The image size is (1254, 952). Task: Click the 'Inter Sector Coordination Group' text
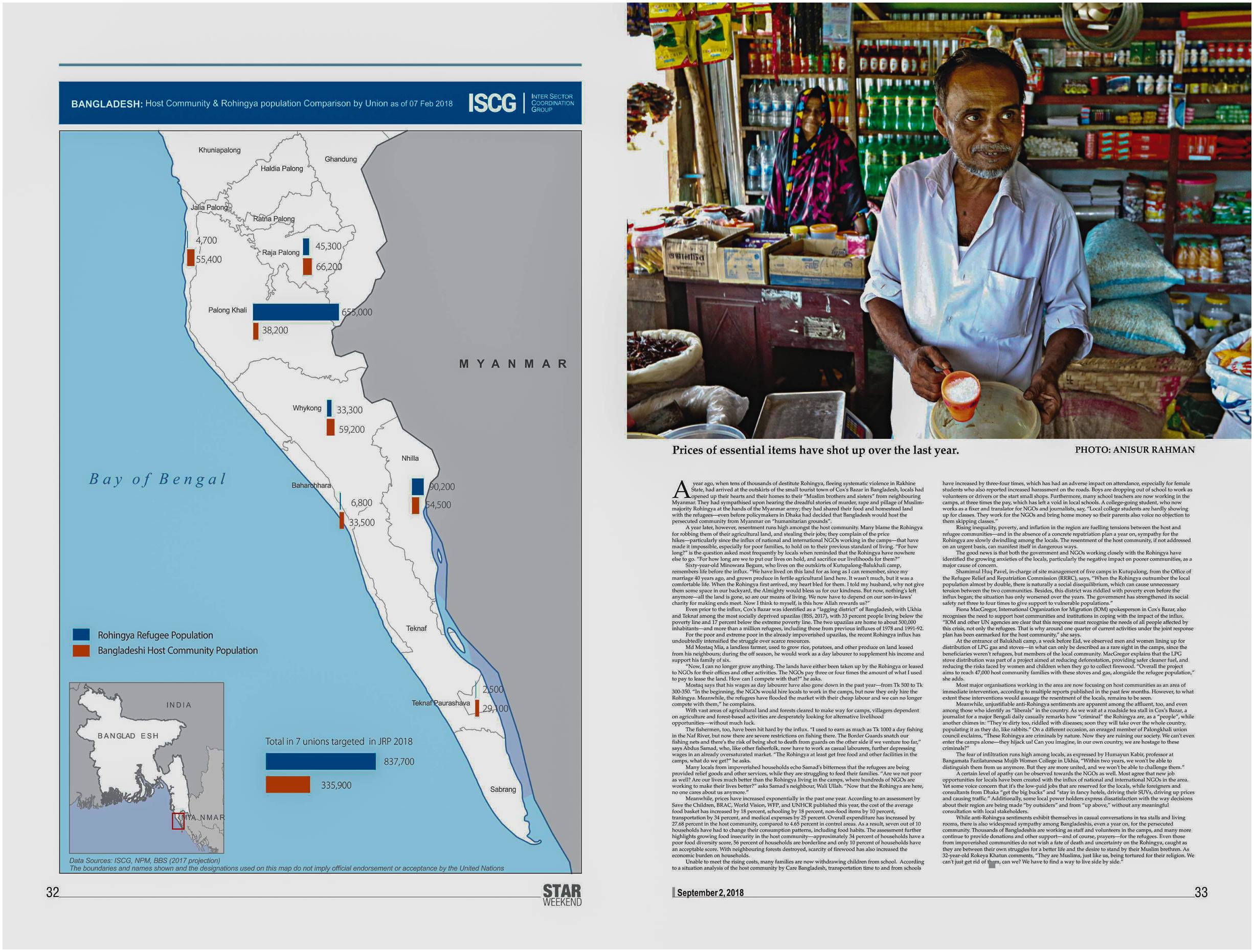pyautogui.click(x=552, y=103)
